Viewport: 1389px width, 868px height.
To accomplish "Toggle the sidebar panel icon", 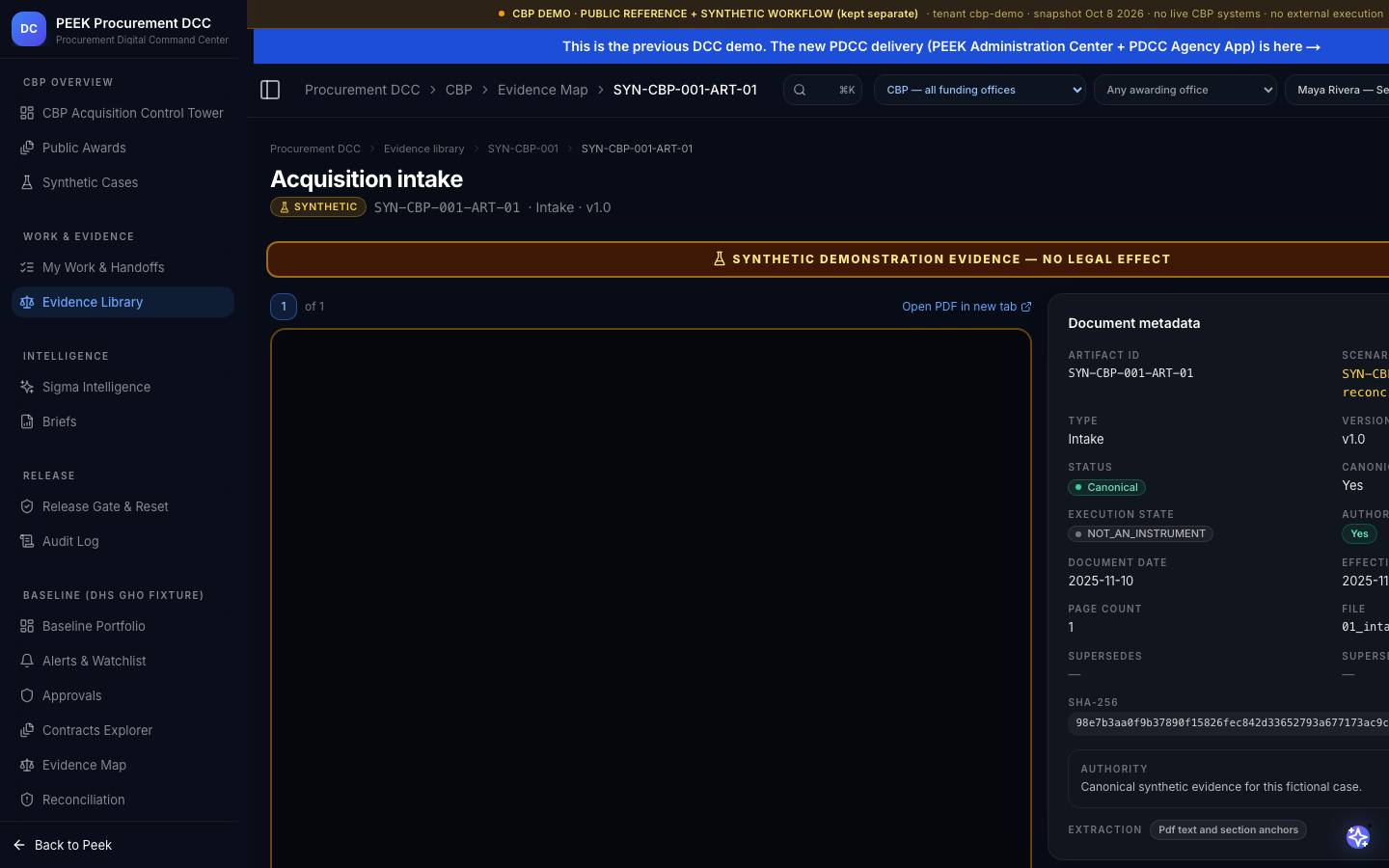I will click(270, 90).
